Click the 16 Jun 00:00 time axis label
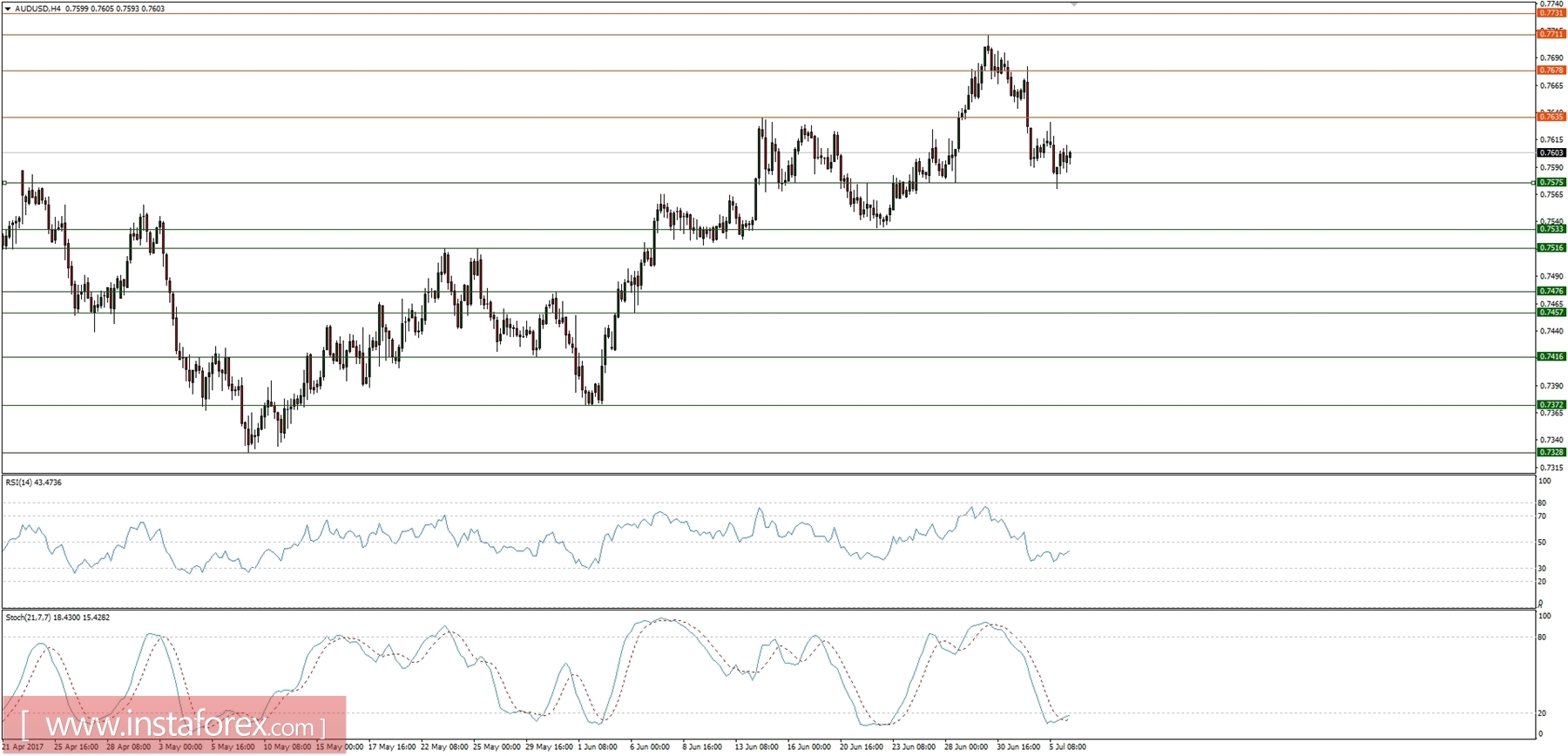1568x756 pixels. pos(809,747)
